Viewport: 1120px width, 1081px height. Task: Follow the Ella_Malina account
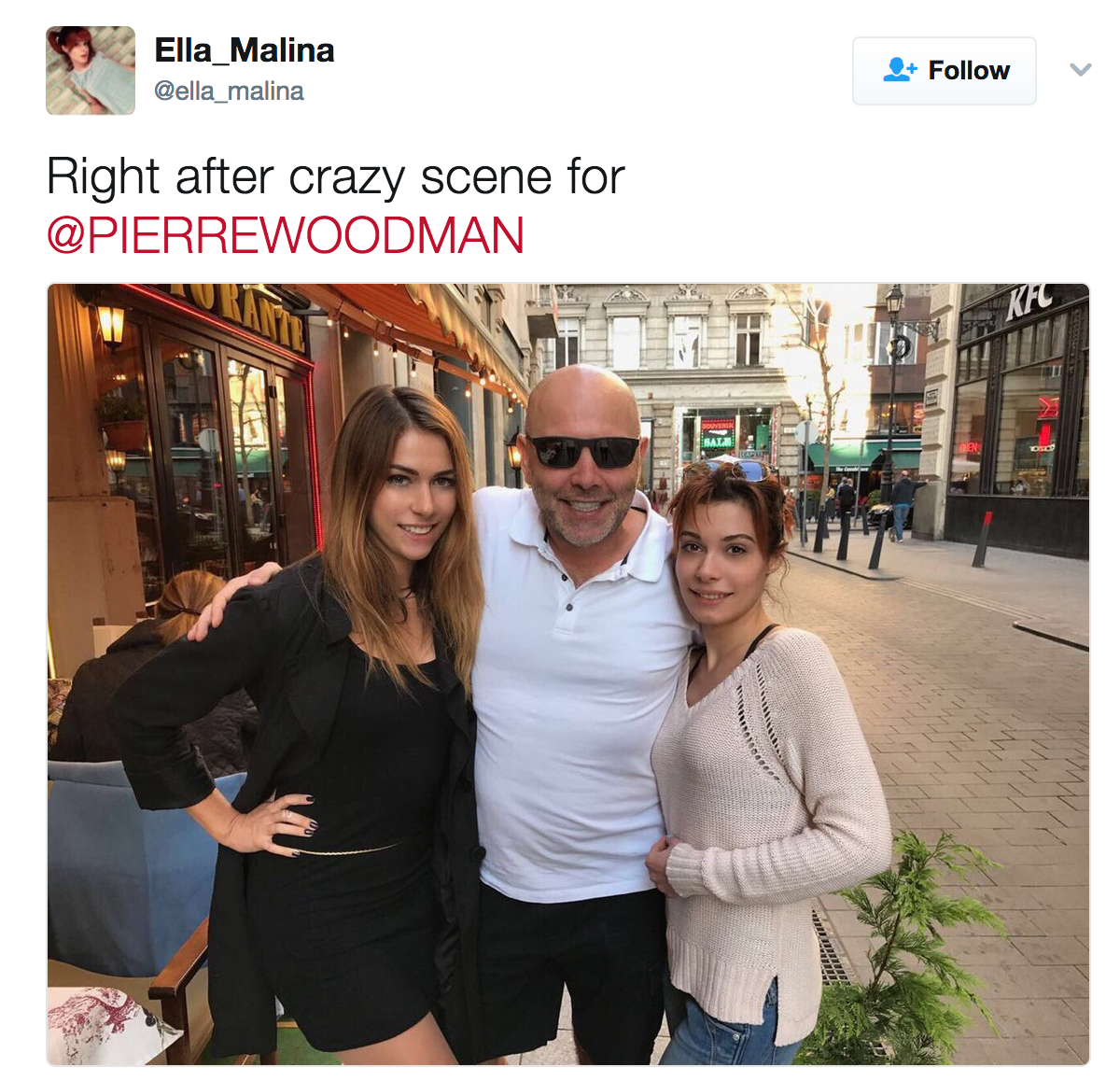[x=944, y=71]
